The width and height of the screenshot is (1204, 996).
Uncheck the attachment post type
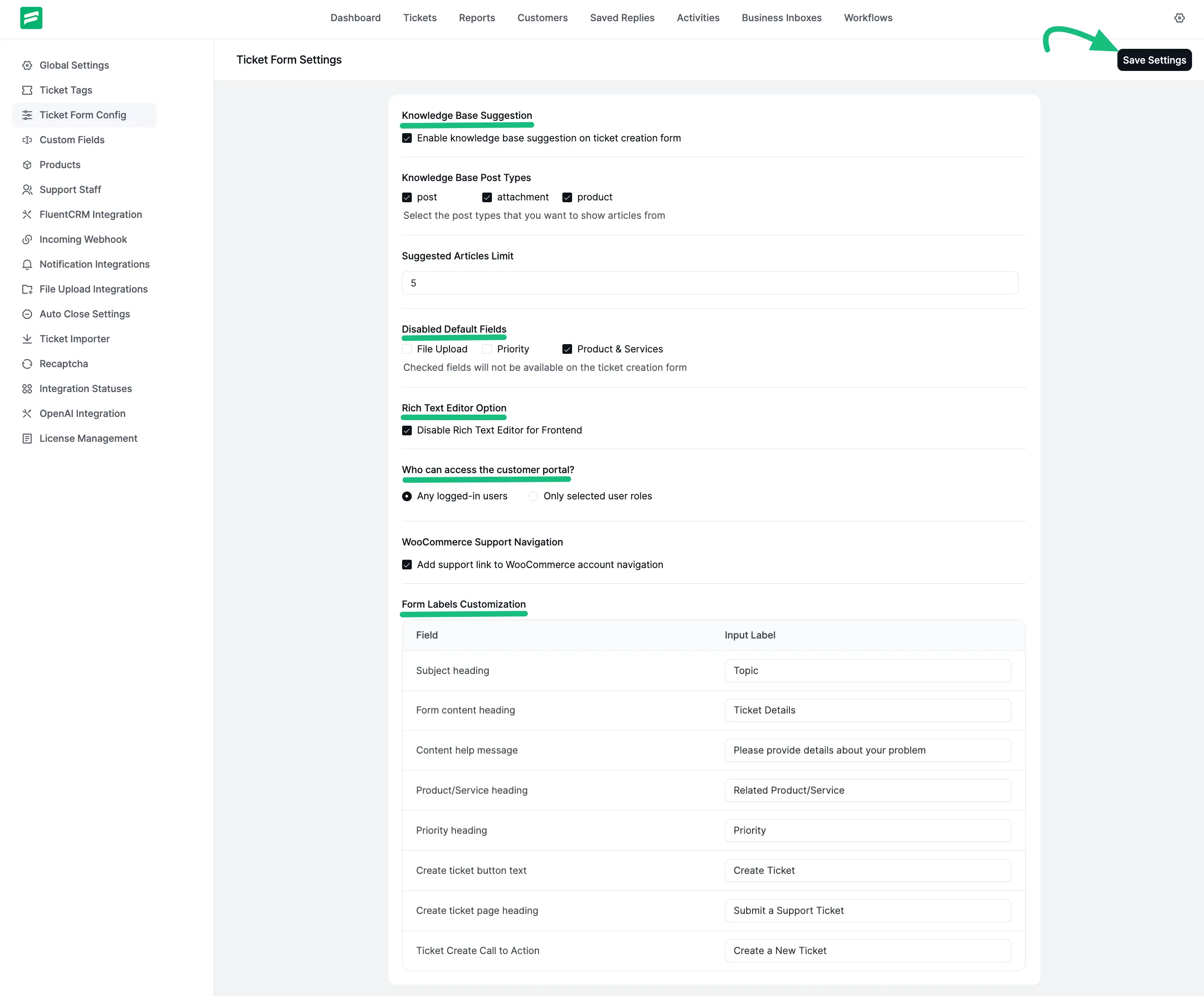[487, 197]
